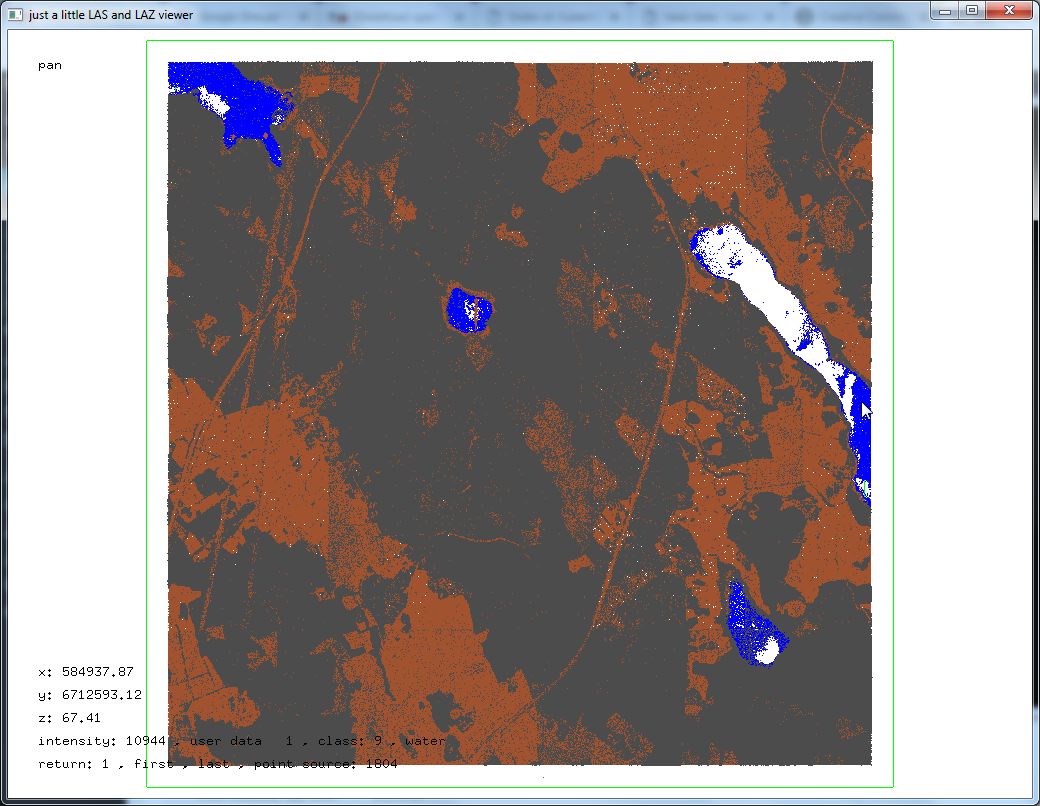Click the white patch inside lower-right pond
The height and width of the screenshot is (806, 1040).
pyautogui.click(x=767, y=650)
